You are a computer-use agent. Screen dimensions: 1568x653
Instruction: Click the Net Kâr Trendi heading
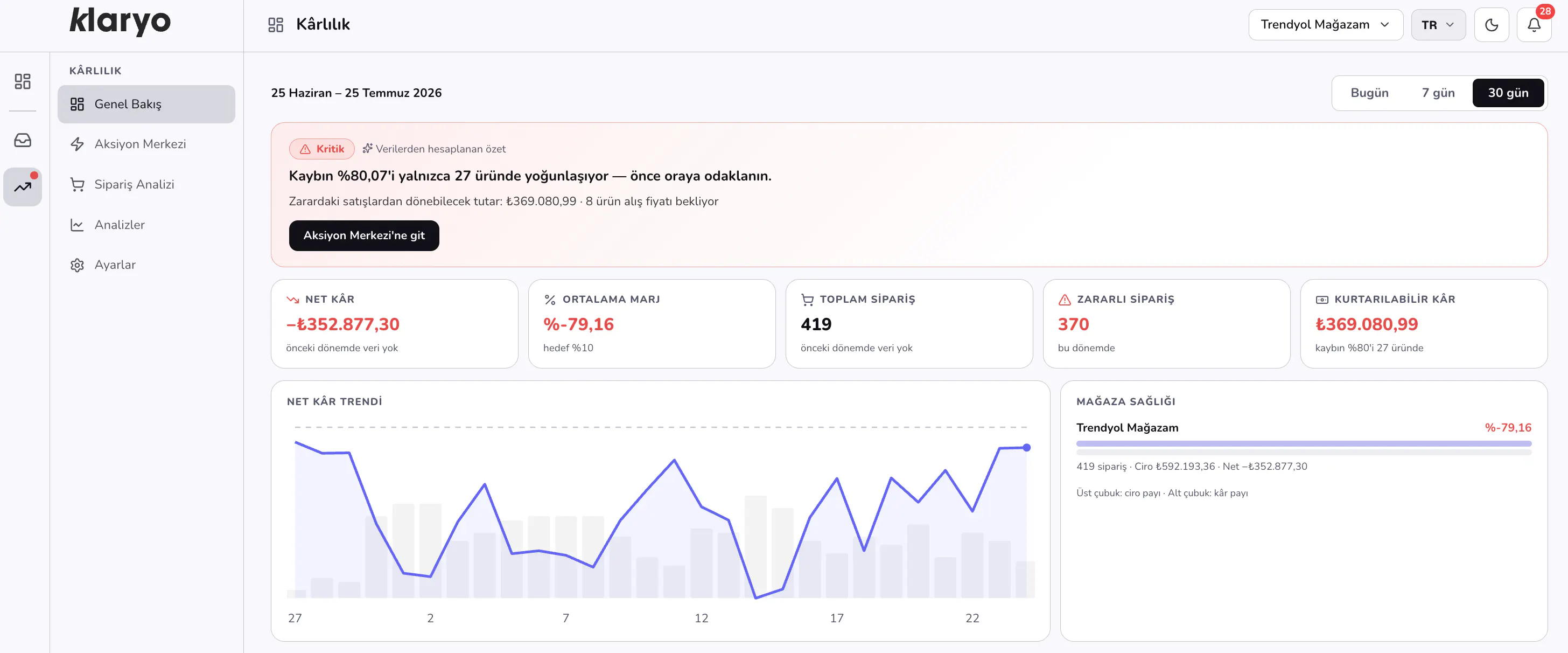coord(334,401)
